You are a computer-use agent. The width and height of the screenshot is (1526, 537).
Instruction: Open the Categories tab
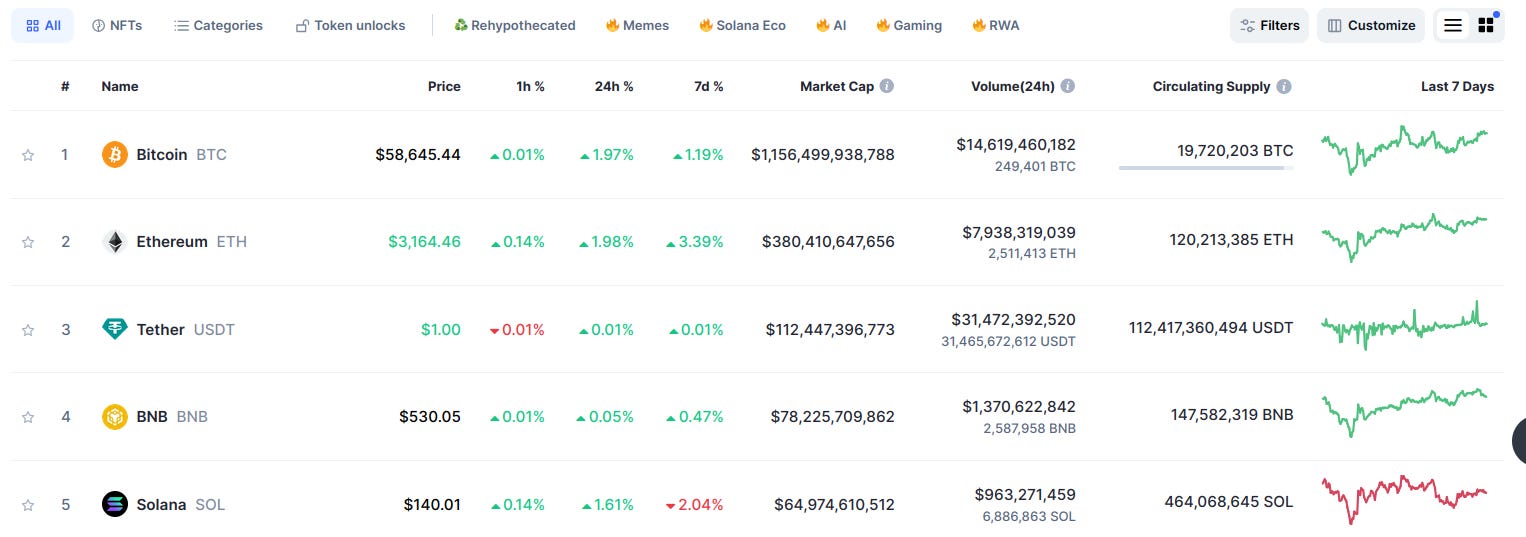point(218,25)
